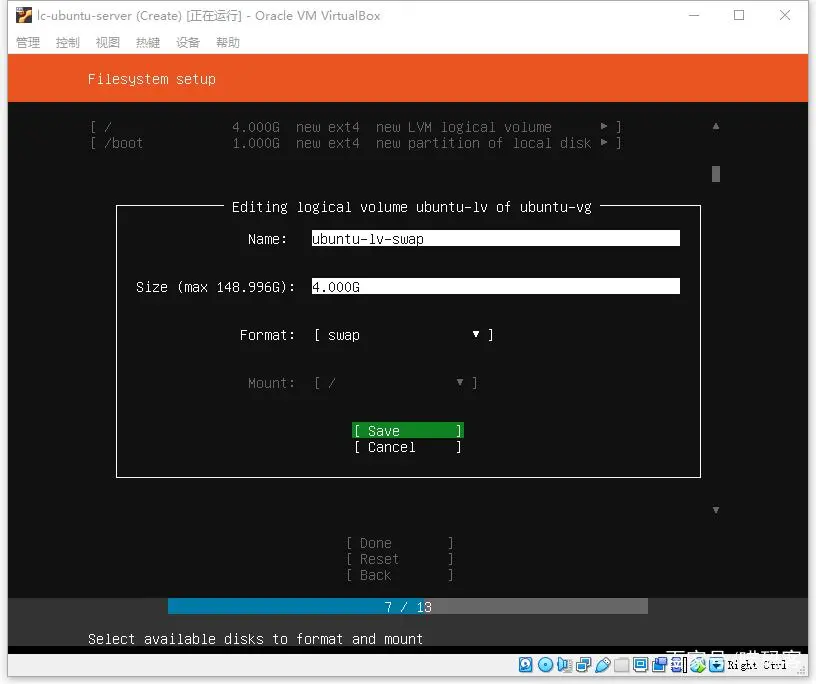This screenshot has height=684, width=816.
Task: Open the 管理 menu
Action: [28, 43]
